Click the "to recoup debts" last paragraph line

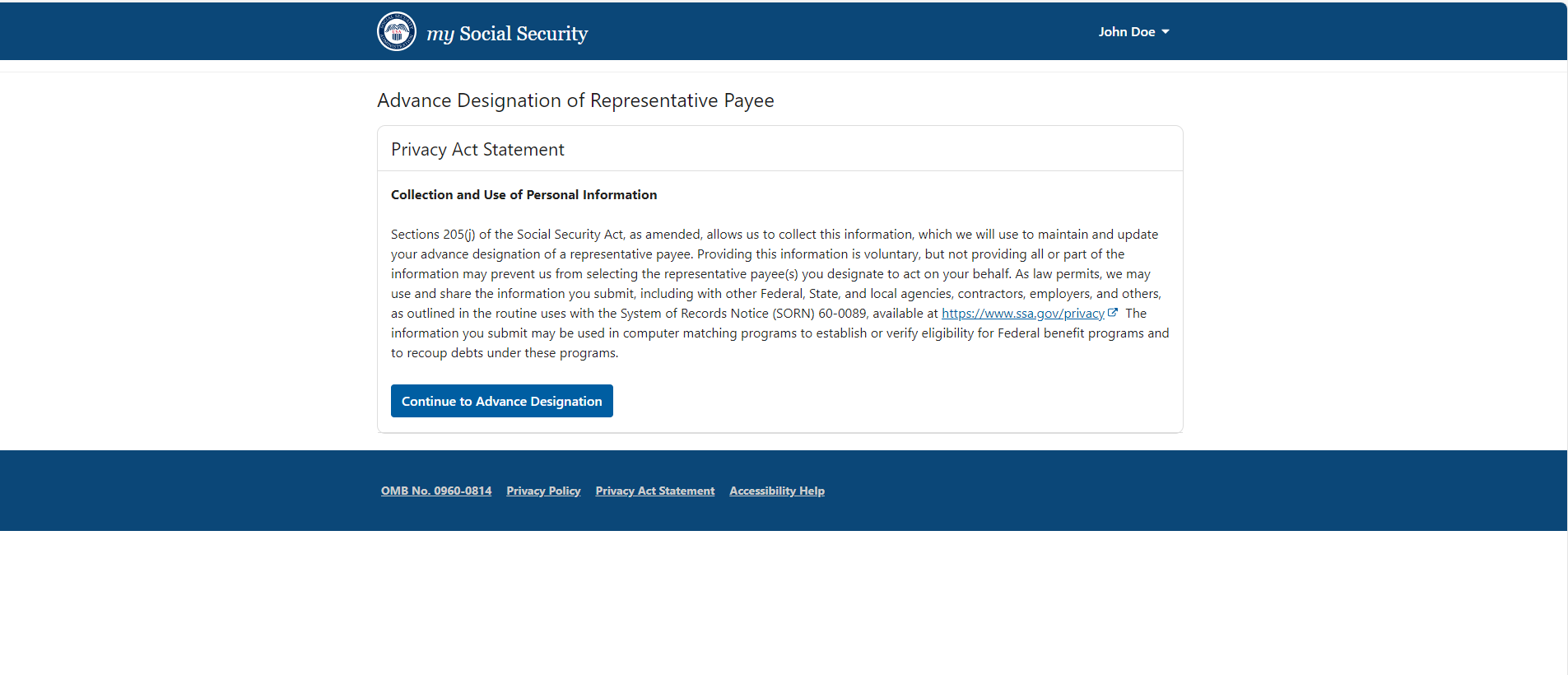(x=504, y=353)
